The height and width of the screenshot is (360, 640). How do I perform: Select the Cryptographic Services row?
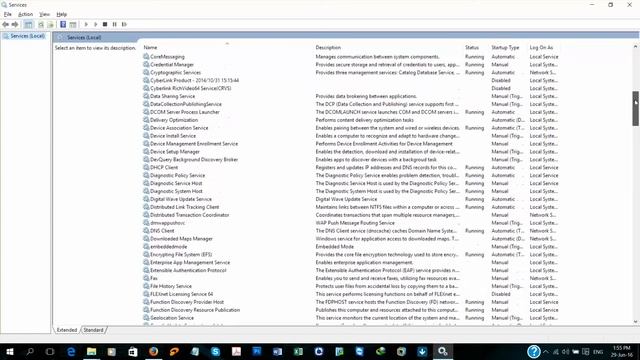(x=351, y=73)
